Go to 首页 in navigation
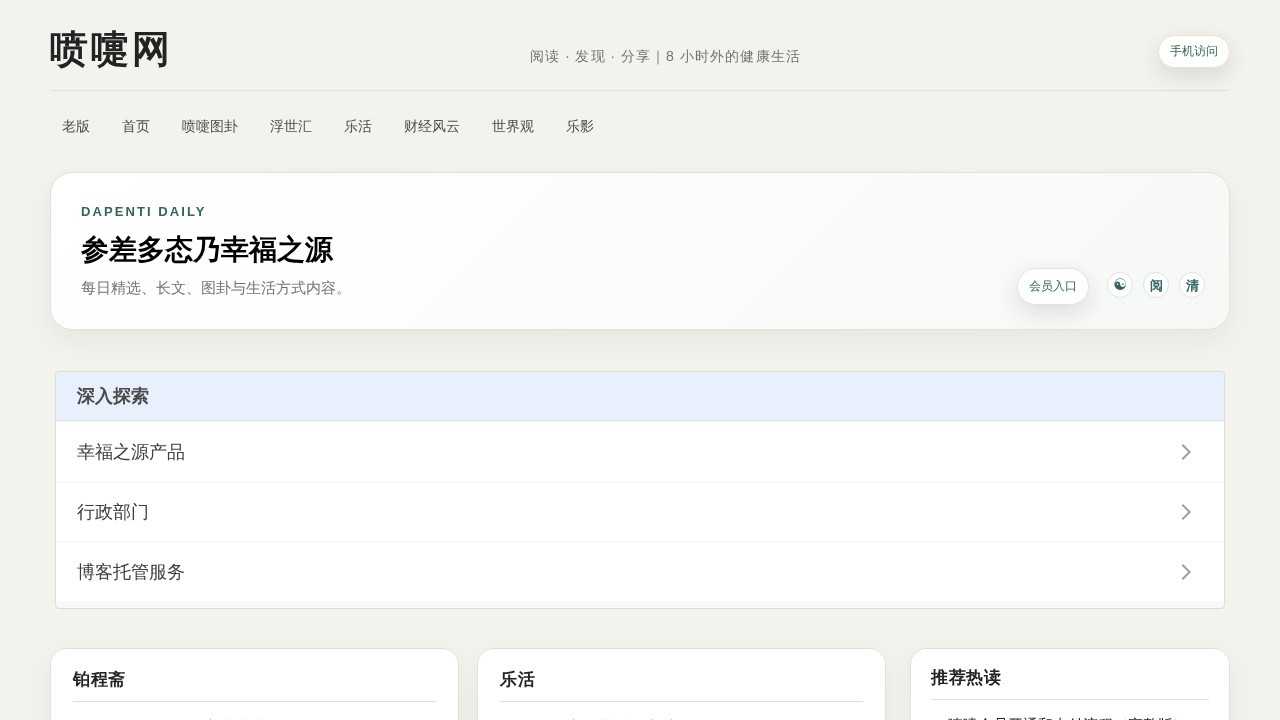 136,126
